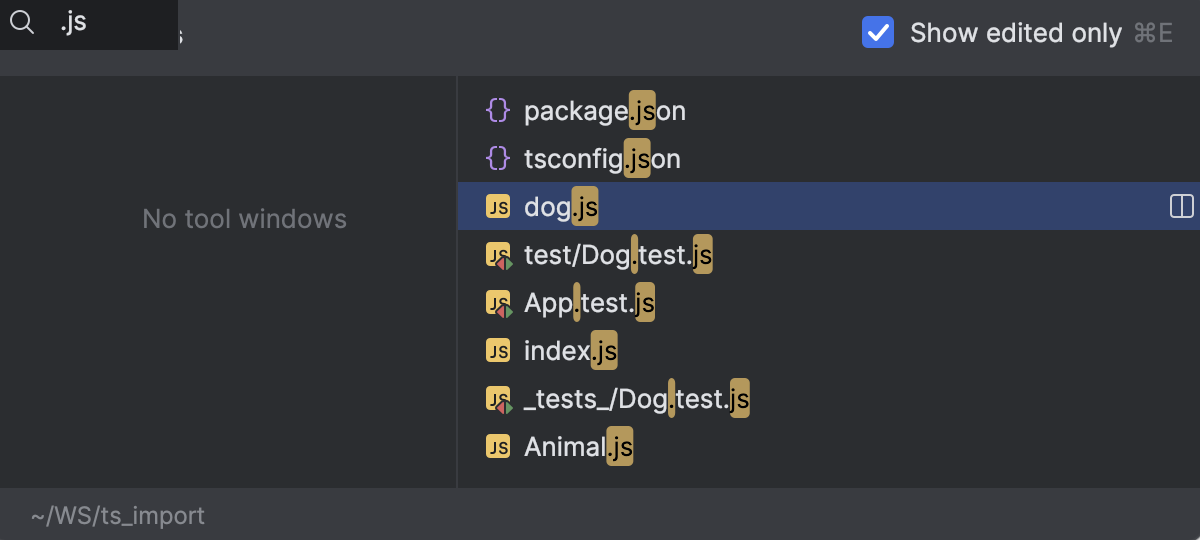This screenshot has width=1200, height=540.
Task: Open Animal.js from the file list
Action: coord(578,447)
